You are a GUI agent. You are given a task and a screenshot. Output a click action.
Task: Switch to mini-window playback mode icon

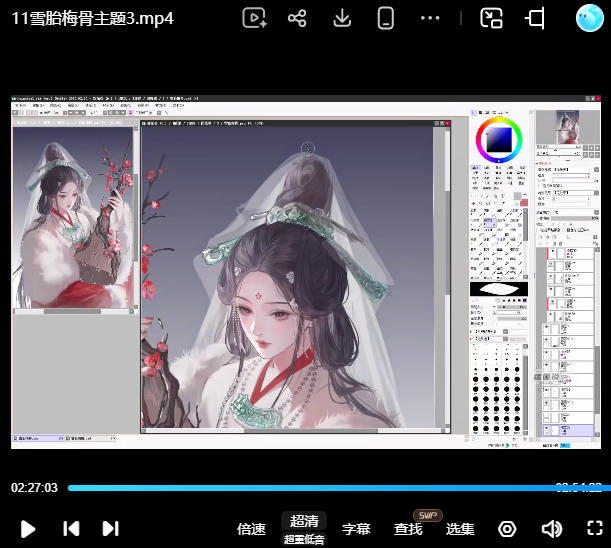tap(491, 18)
